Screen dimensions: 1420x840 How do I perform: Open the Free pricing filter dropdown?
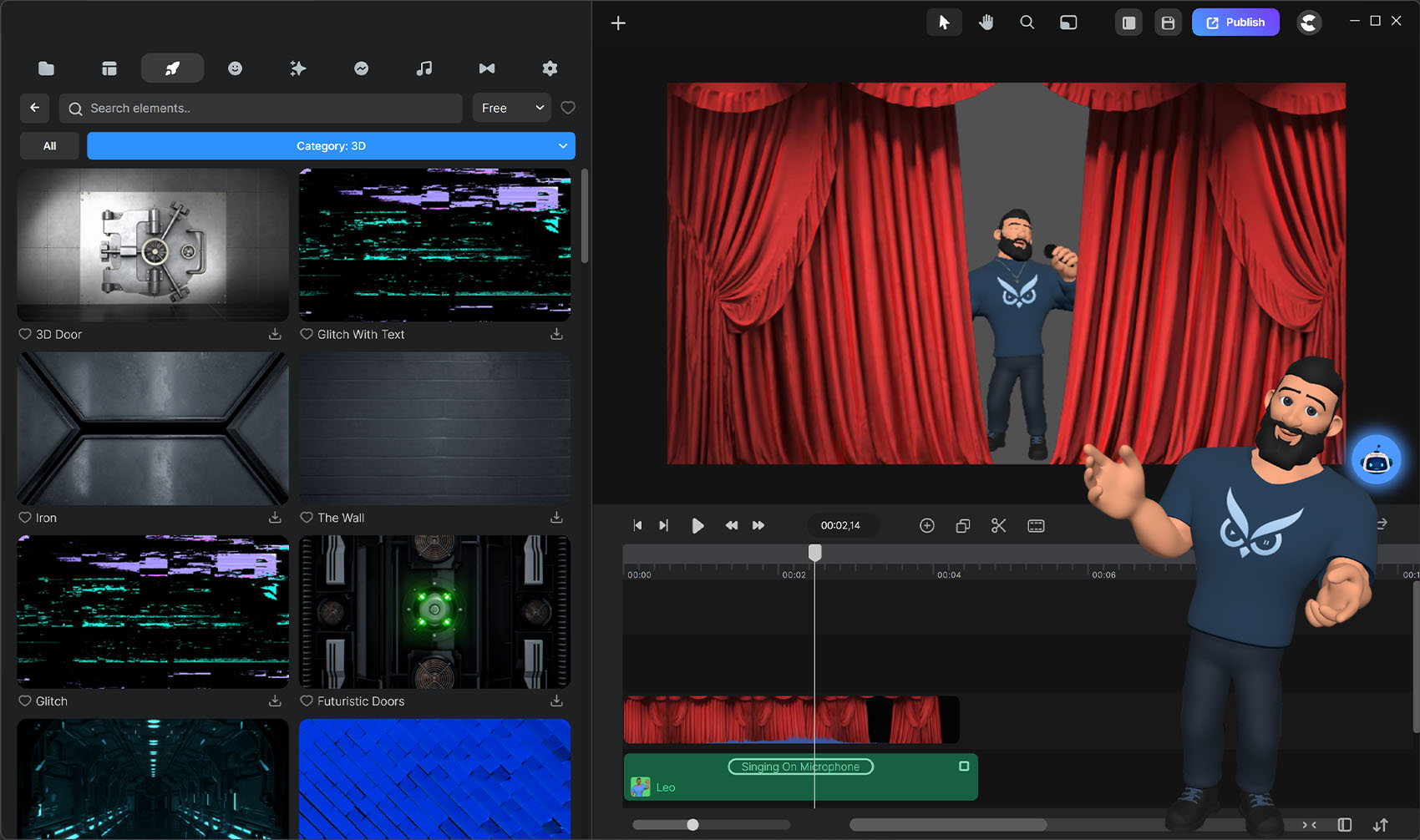tap(511, 108)
